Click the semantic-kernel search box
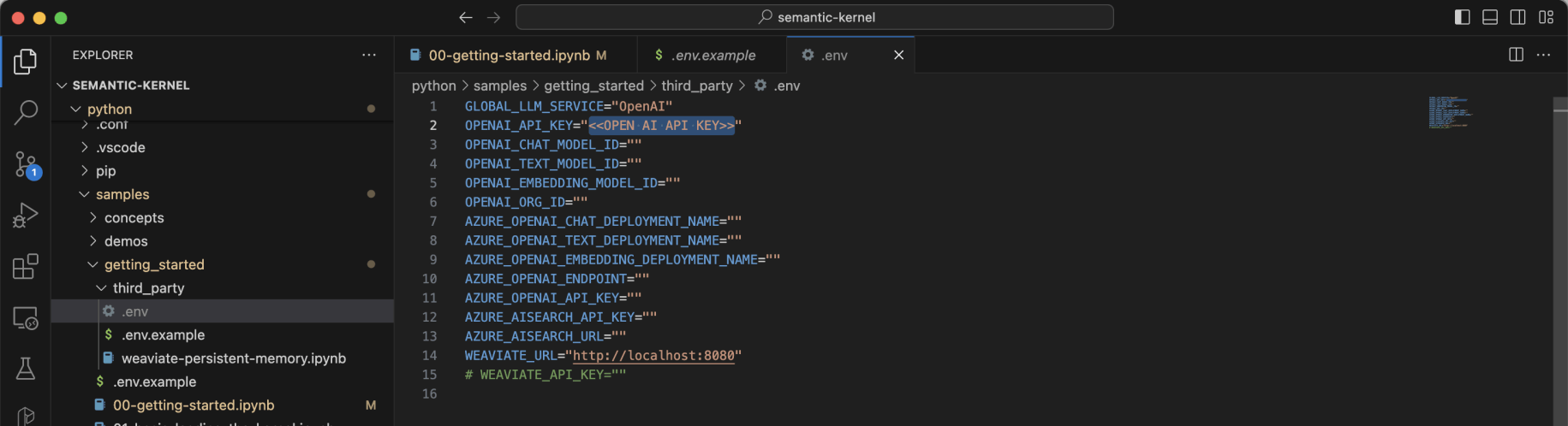This screenshot has height=426, width=1568. point(814,17)
